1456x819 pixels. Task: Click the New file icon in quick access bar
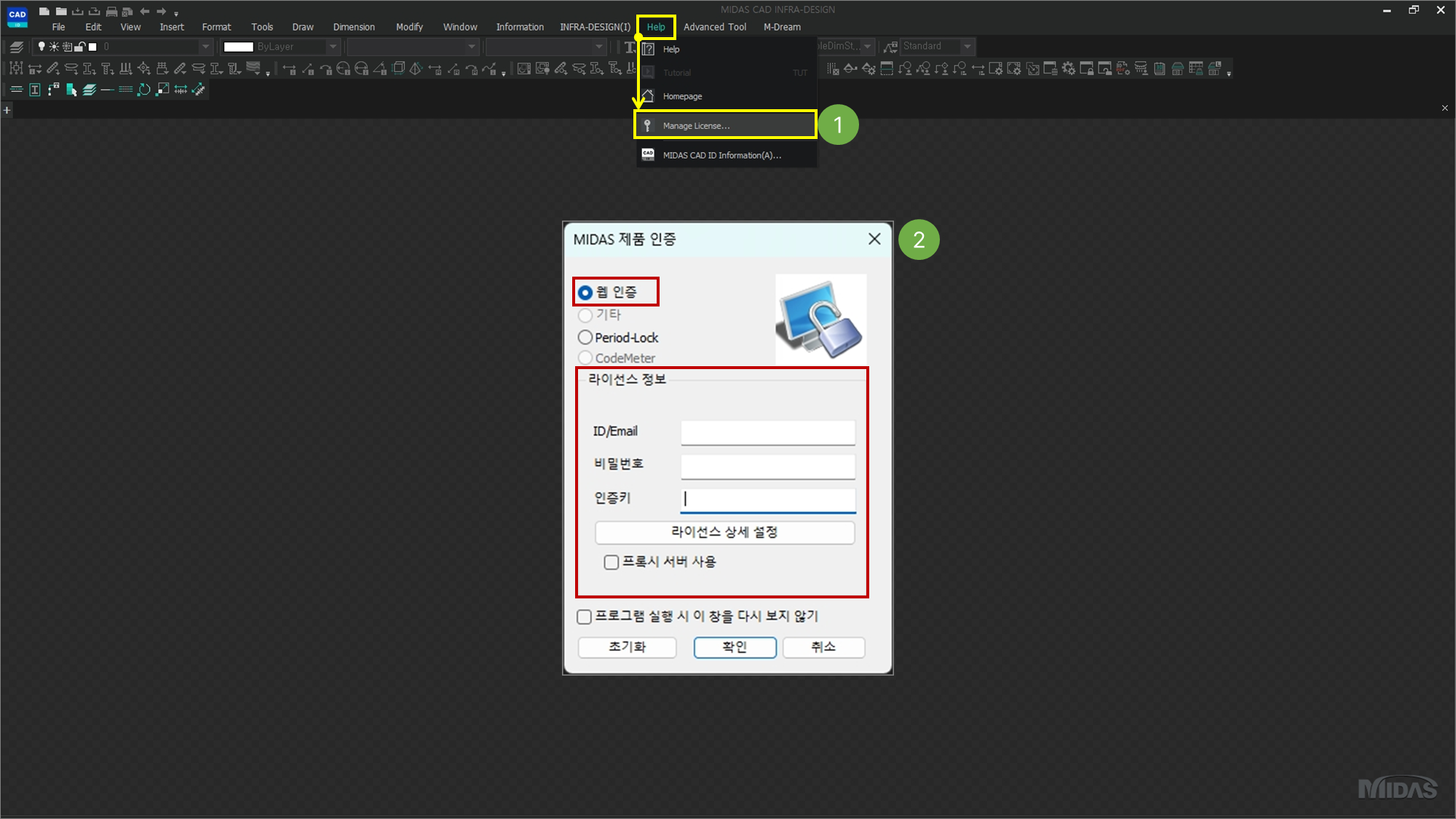(x=44, y=11)
